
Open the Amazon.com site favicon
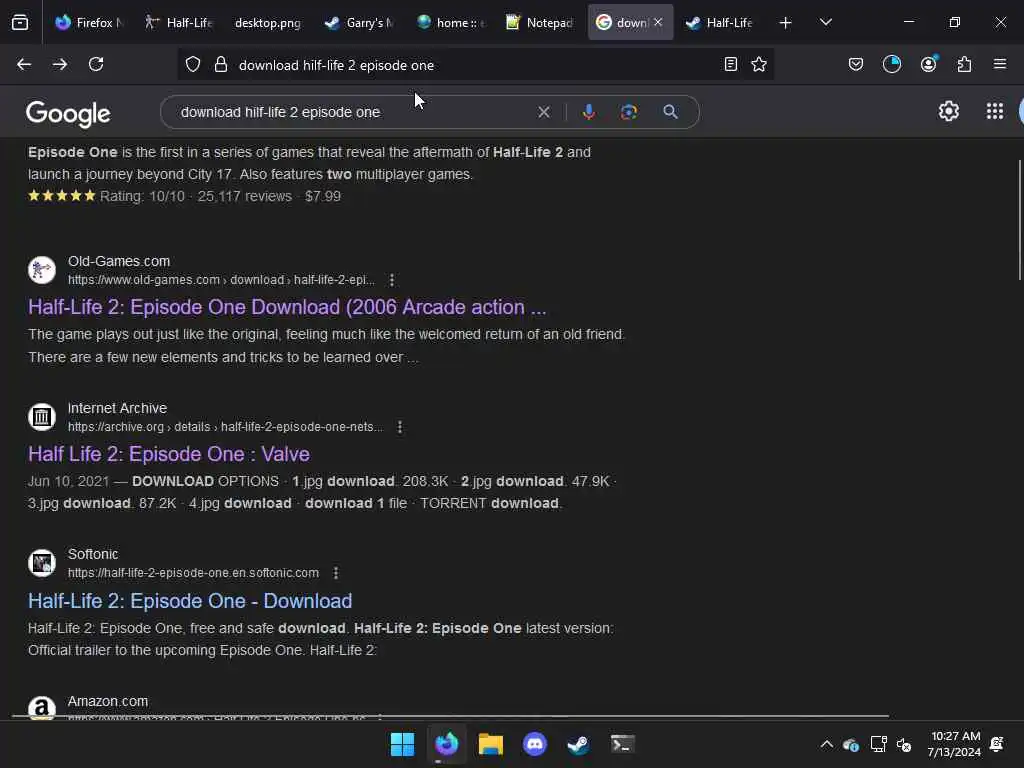coord(42,708)
